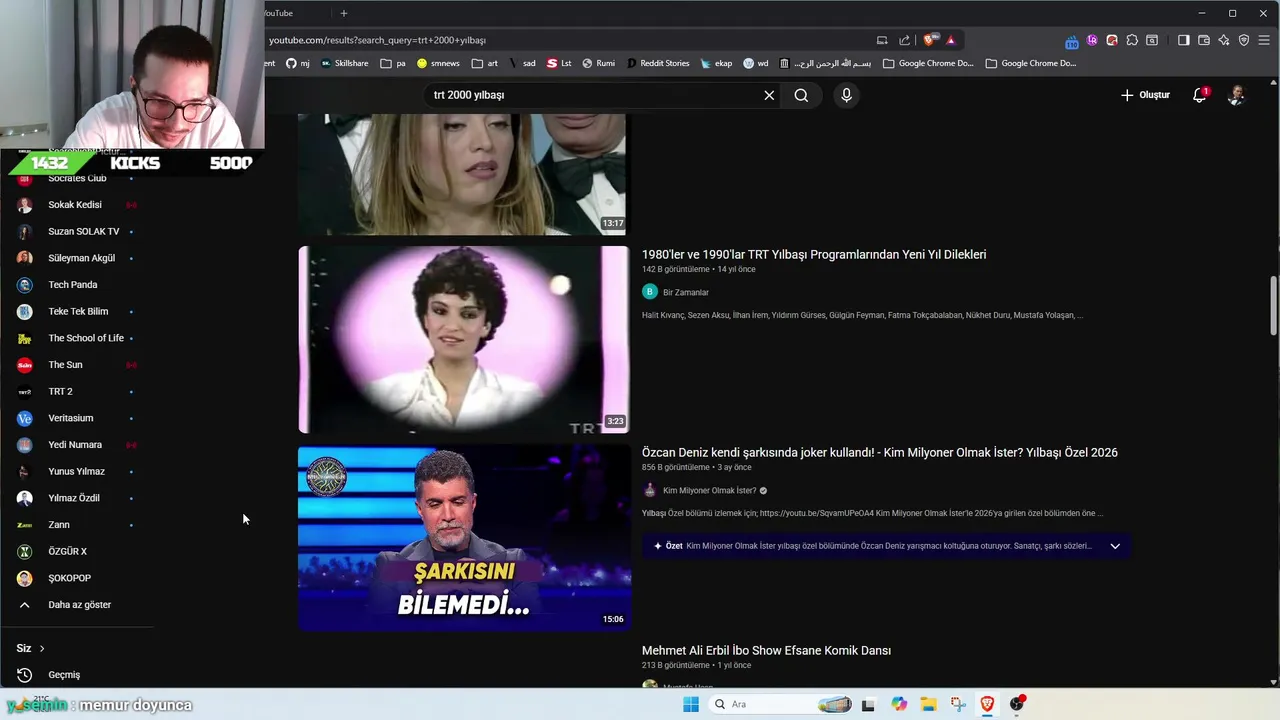Open Copilot from the taskbar
This screenshot has width=1280, height=720.
pyautogui.click(x=899, y=704)
